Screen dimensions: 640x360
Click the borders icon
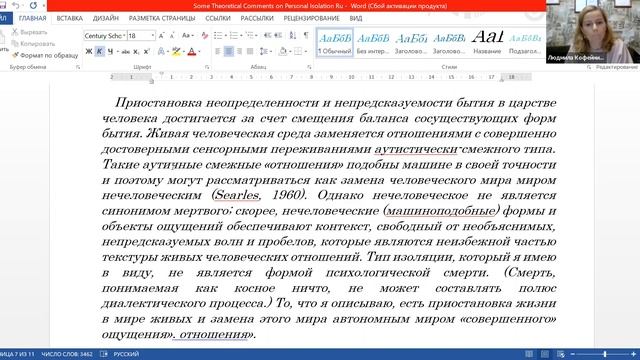(x=298, y=51)
